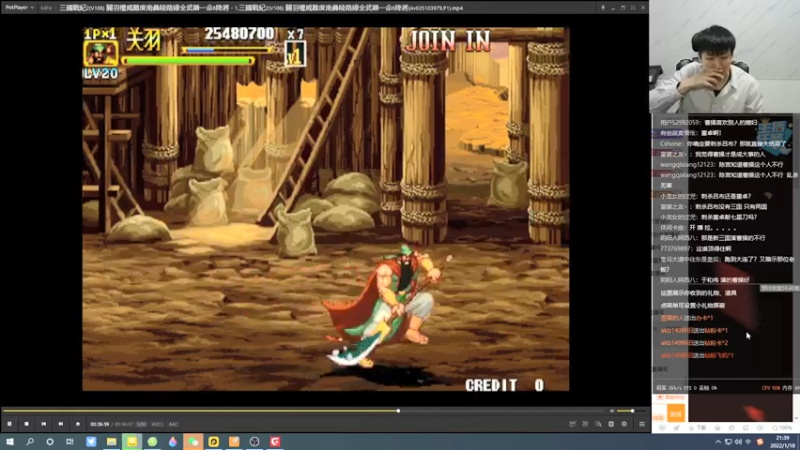Mute audio using the speaker icon
The image size is (800, 450).
(x=612, y=411)
